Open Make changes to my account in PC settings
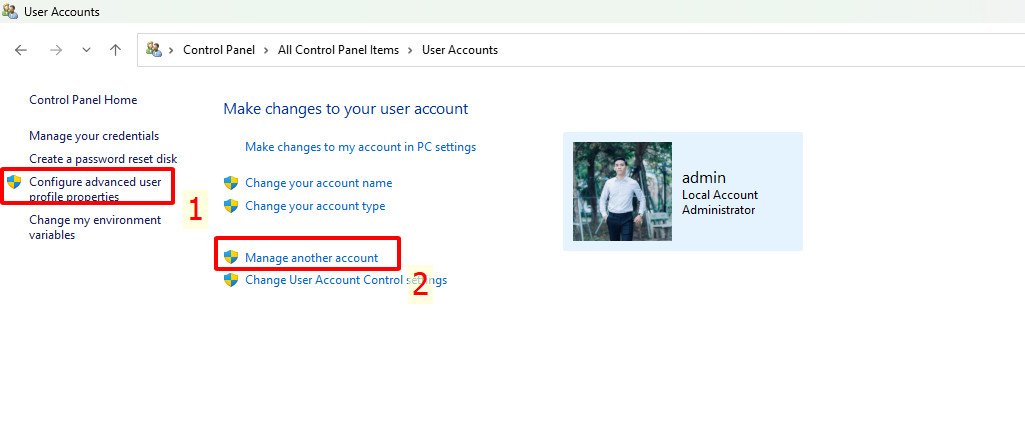1025x432 pixels. 360,147
